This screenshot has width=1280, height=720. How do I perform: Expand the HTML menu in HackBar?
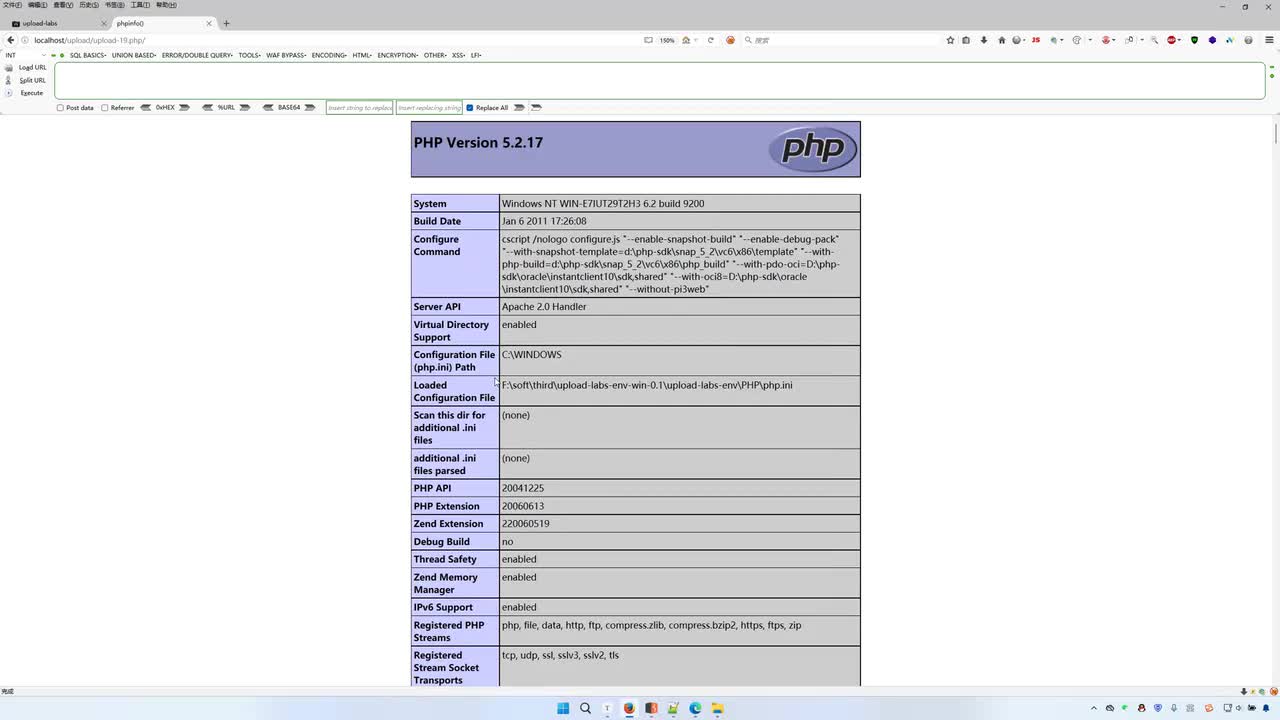tap(363, 55)
